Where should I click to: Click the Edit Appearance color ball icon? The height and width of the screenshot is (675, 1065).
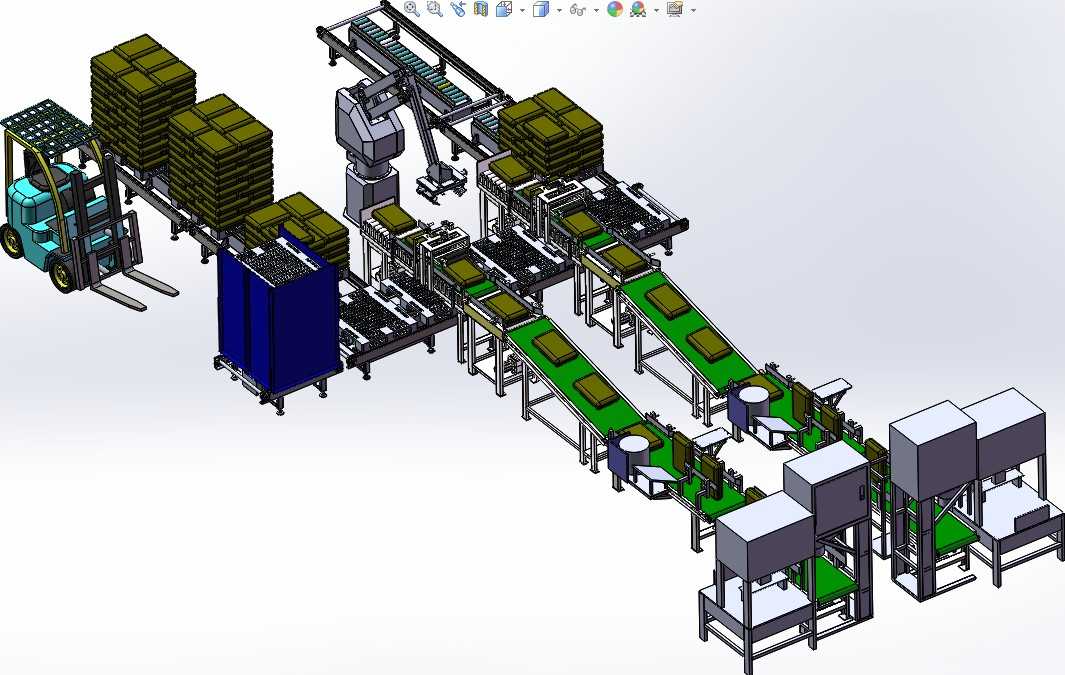(x=615, y=9)
